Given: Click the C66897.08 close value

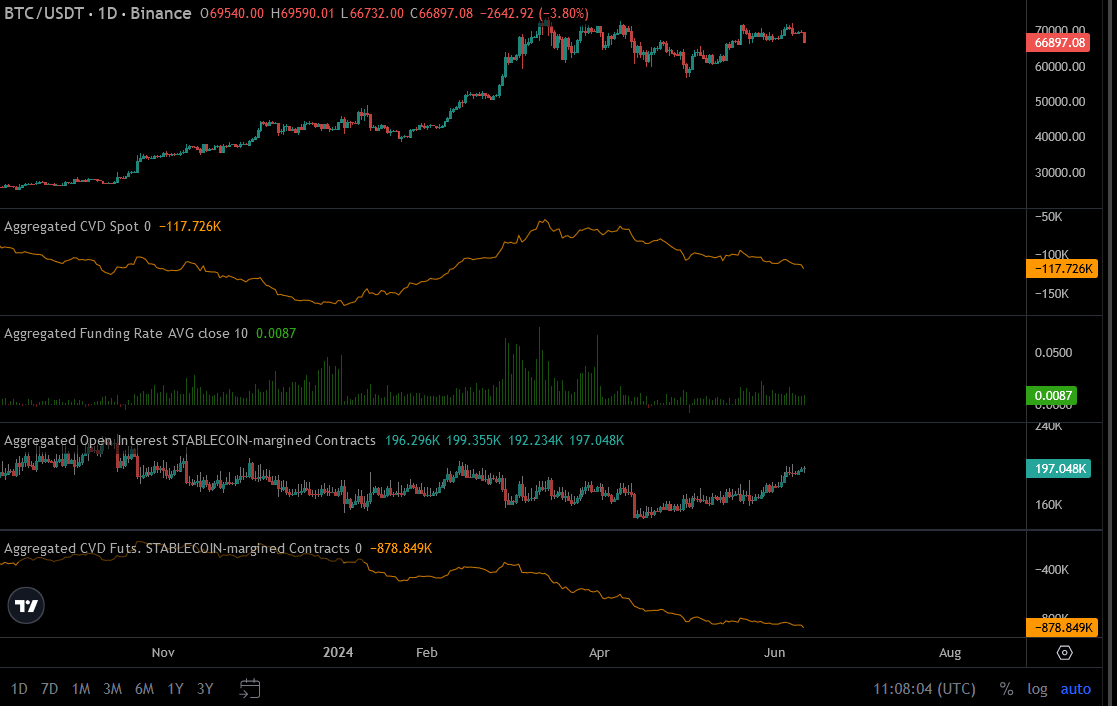Looking at the screenshot, I should click(441, 14).
